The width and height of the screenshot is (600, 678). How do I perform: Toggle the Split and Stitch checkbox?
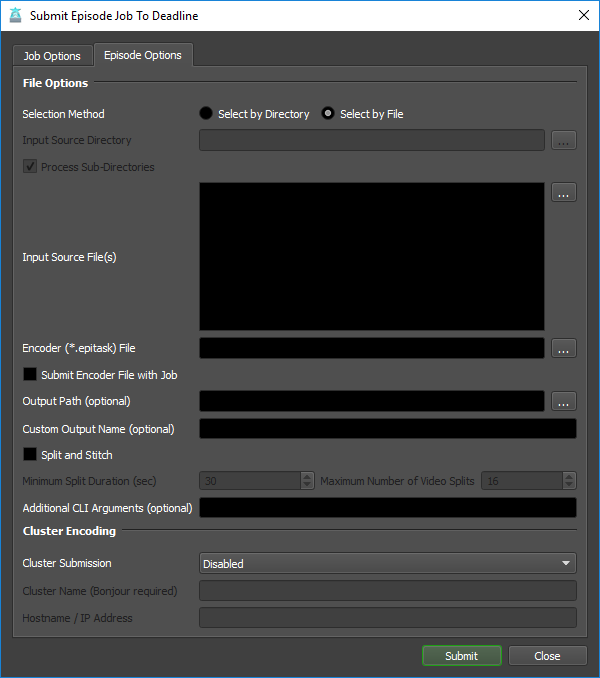pos(30,455)
